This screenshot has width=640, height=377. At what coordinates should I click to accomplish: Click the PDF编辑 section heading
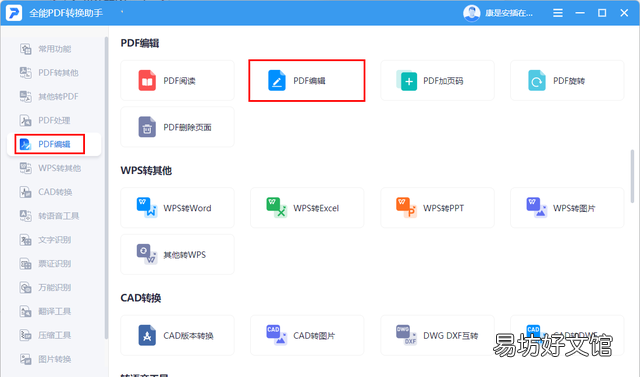(x=140, y=43)
